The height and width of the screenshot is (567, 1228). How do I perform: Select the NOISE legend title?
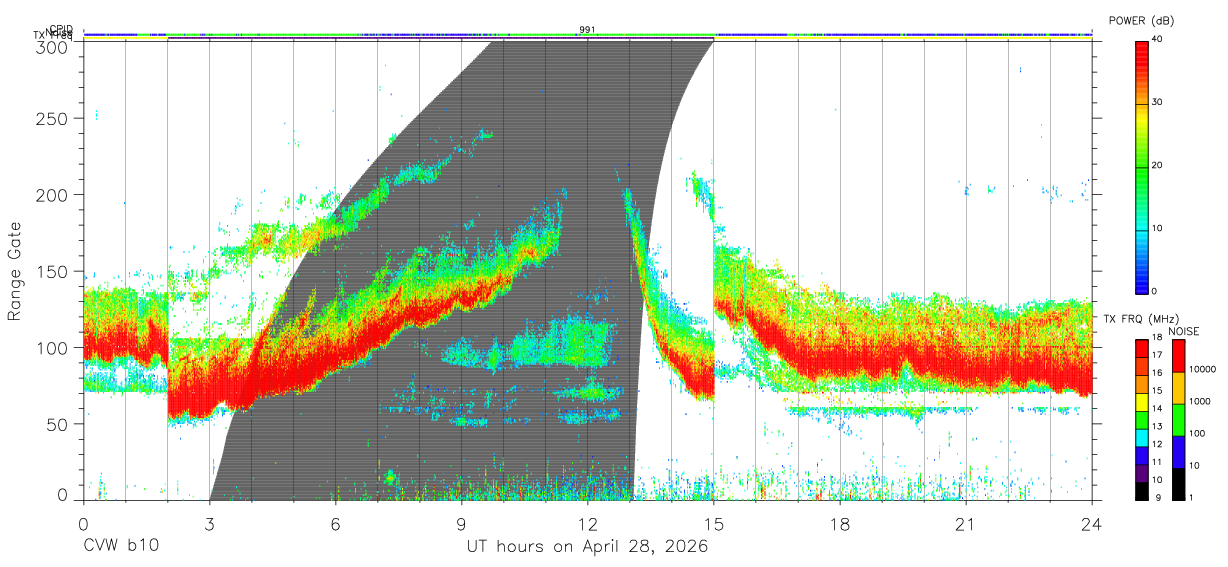[x=1186, y=330]
